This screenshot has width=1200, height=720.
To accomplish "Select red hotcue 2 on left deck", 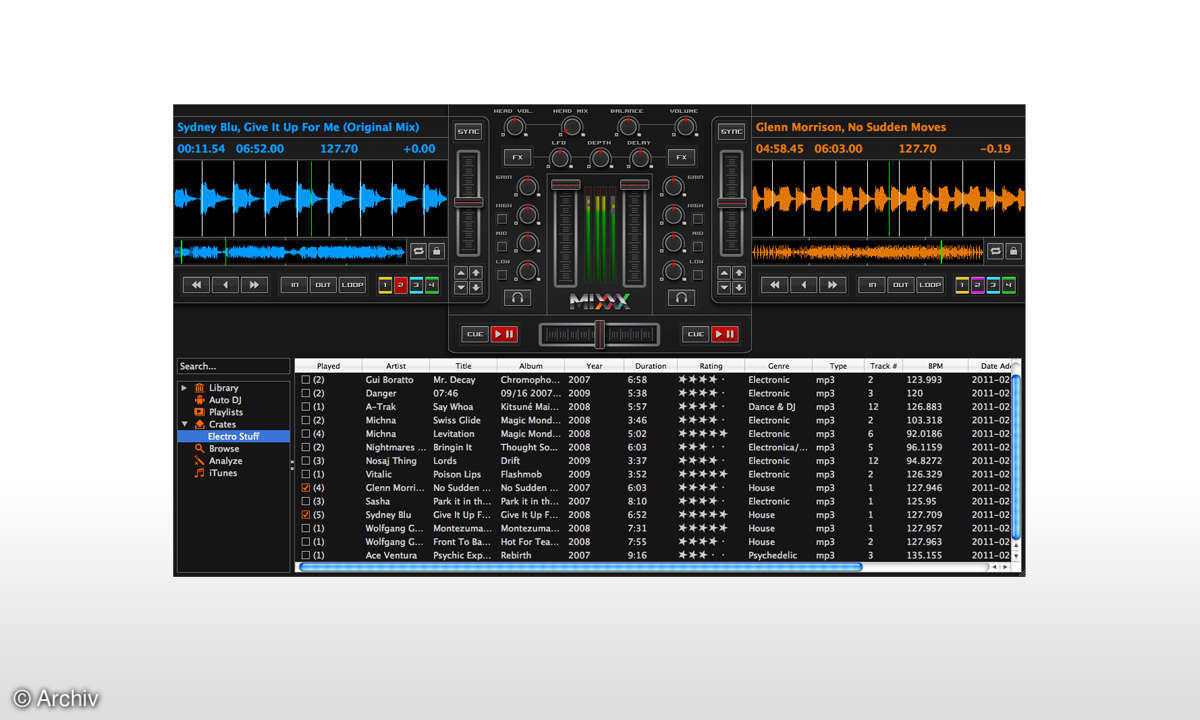I will (400, 285).
